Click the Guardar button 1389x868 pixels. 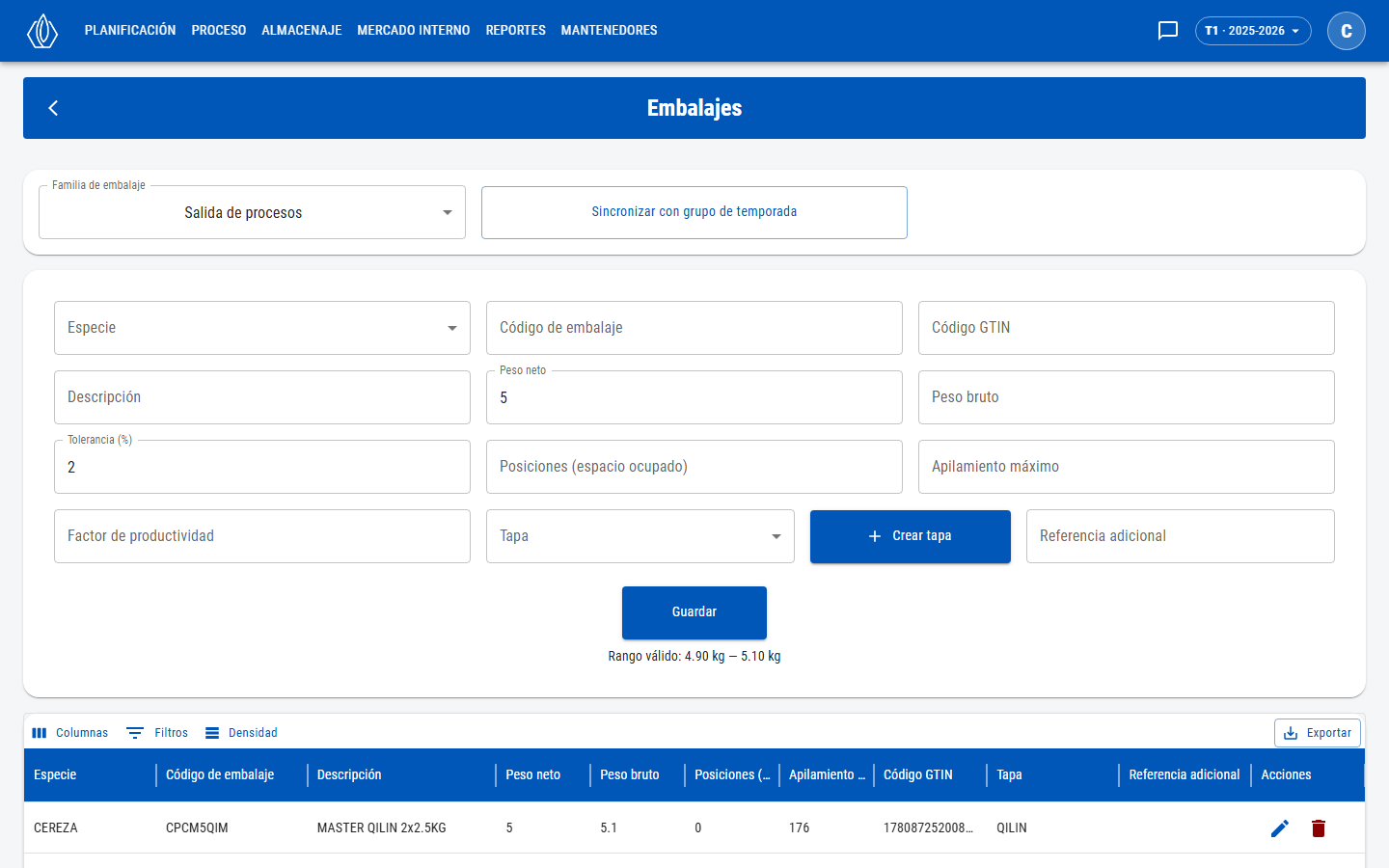coord(694,612)
